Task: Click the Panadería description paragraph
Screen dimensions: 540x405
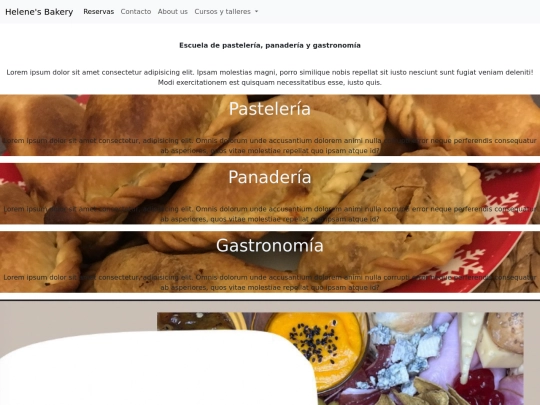Action: [x=270, y=214]
